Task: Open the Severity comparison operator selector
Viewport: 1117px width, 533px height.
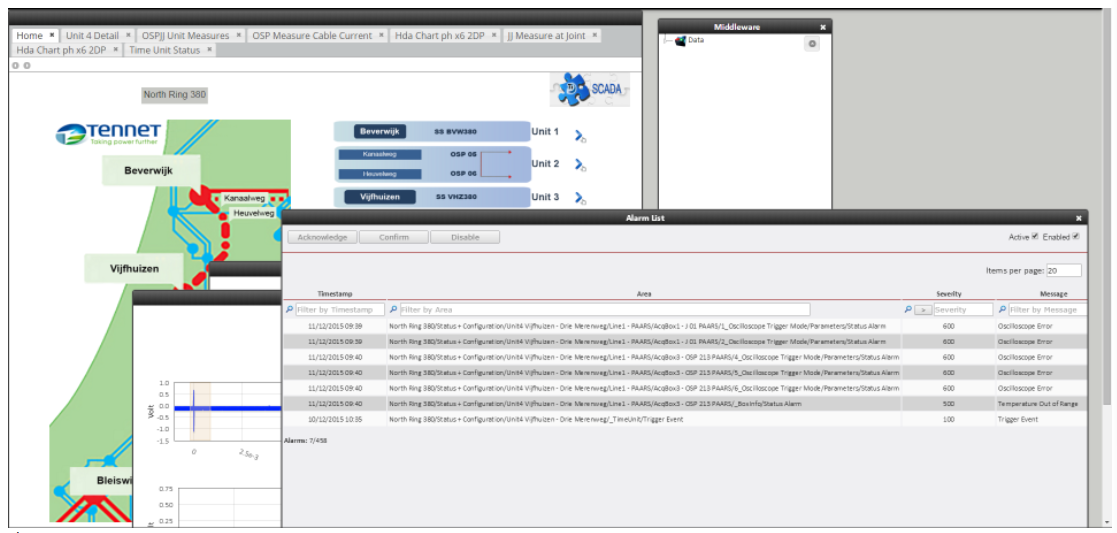Action: click(923, 310)
